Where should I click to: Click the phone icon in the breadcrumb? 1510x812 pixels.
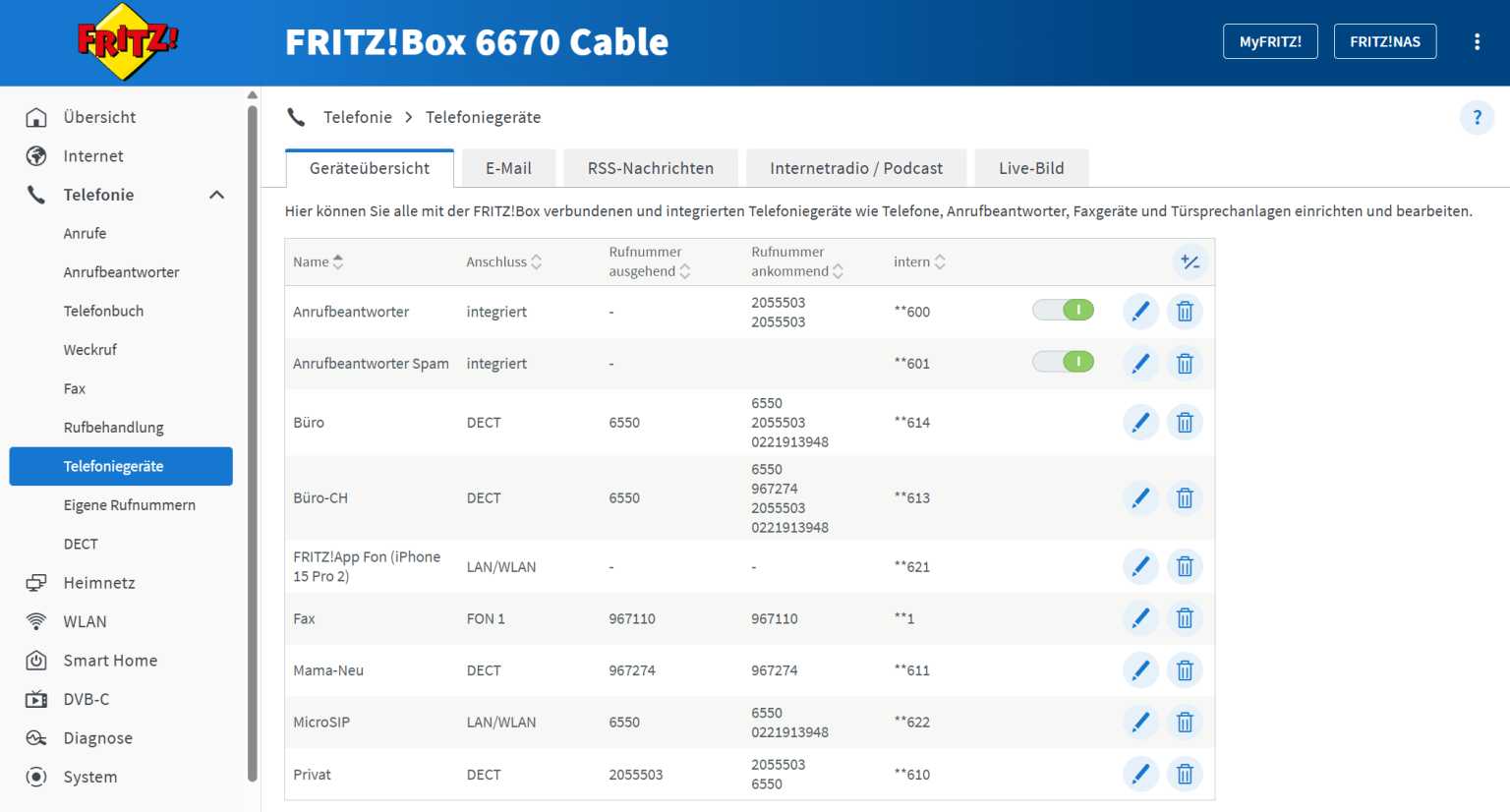click(x=296, y=117)
